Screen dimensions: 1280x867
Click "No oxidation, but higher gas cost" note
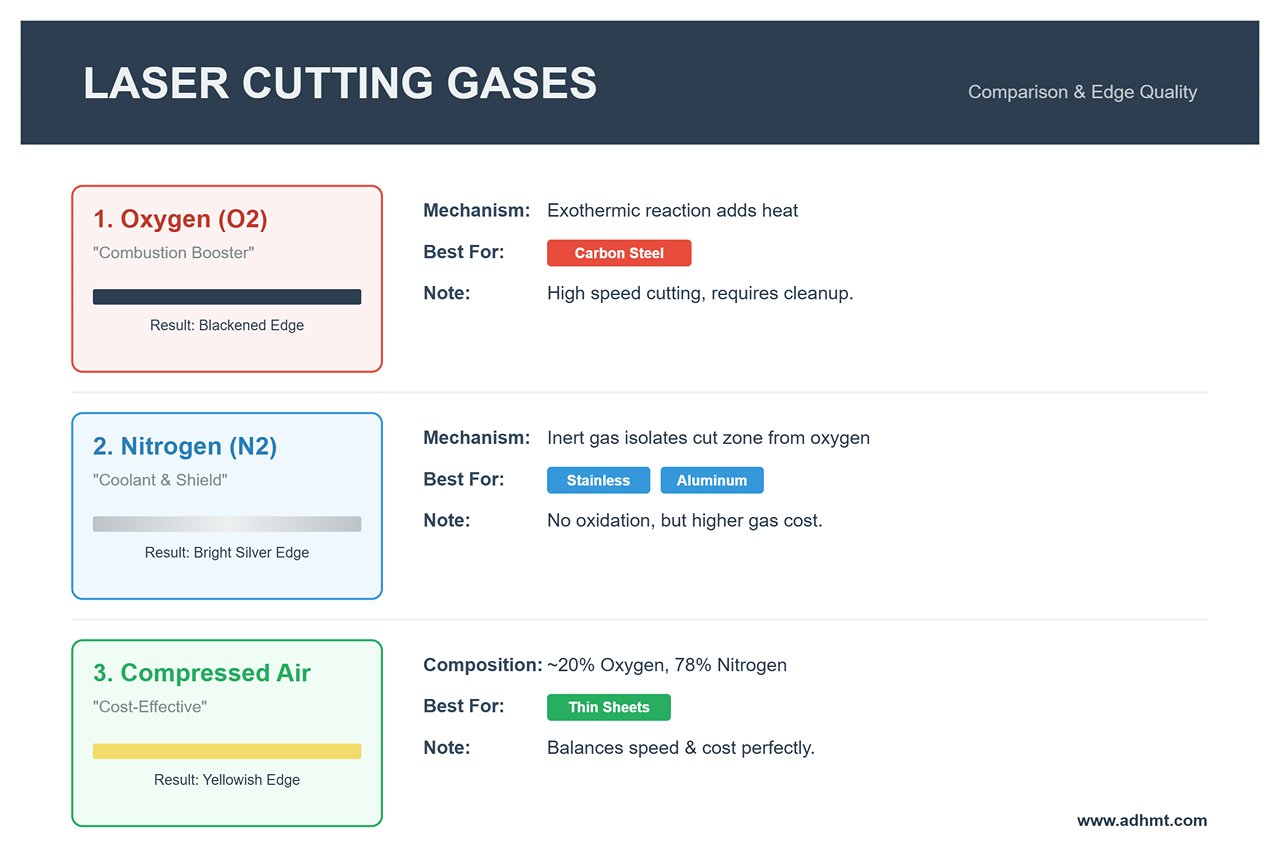tap(684, 521)
